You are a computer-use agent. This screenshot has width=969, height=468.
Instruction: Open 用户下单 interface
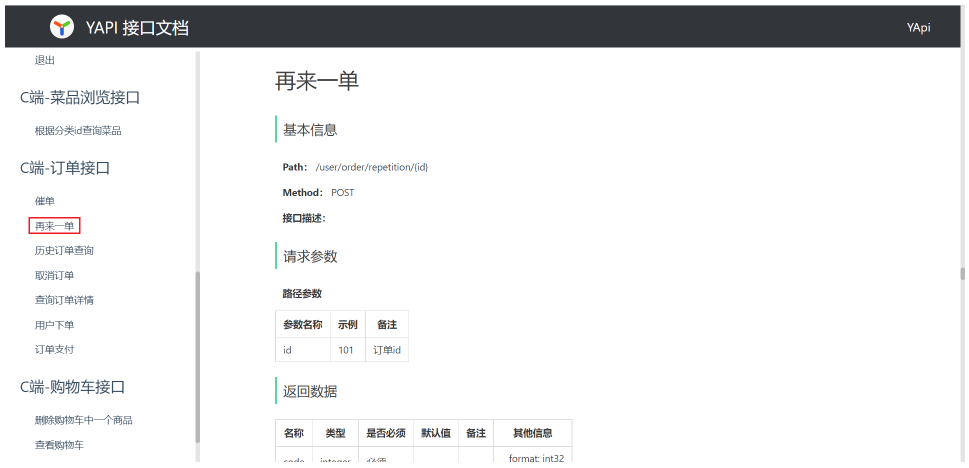(54, 325)
